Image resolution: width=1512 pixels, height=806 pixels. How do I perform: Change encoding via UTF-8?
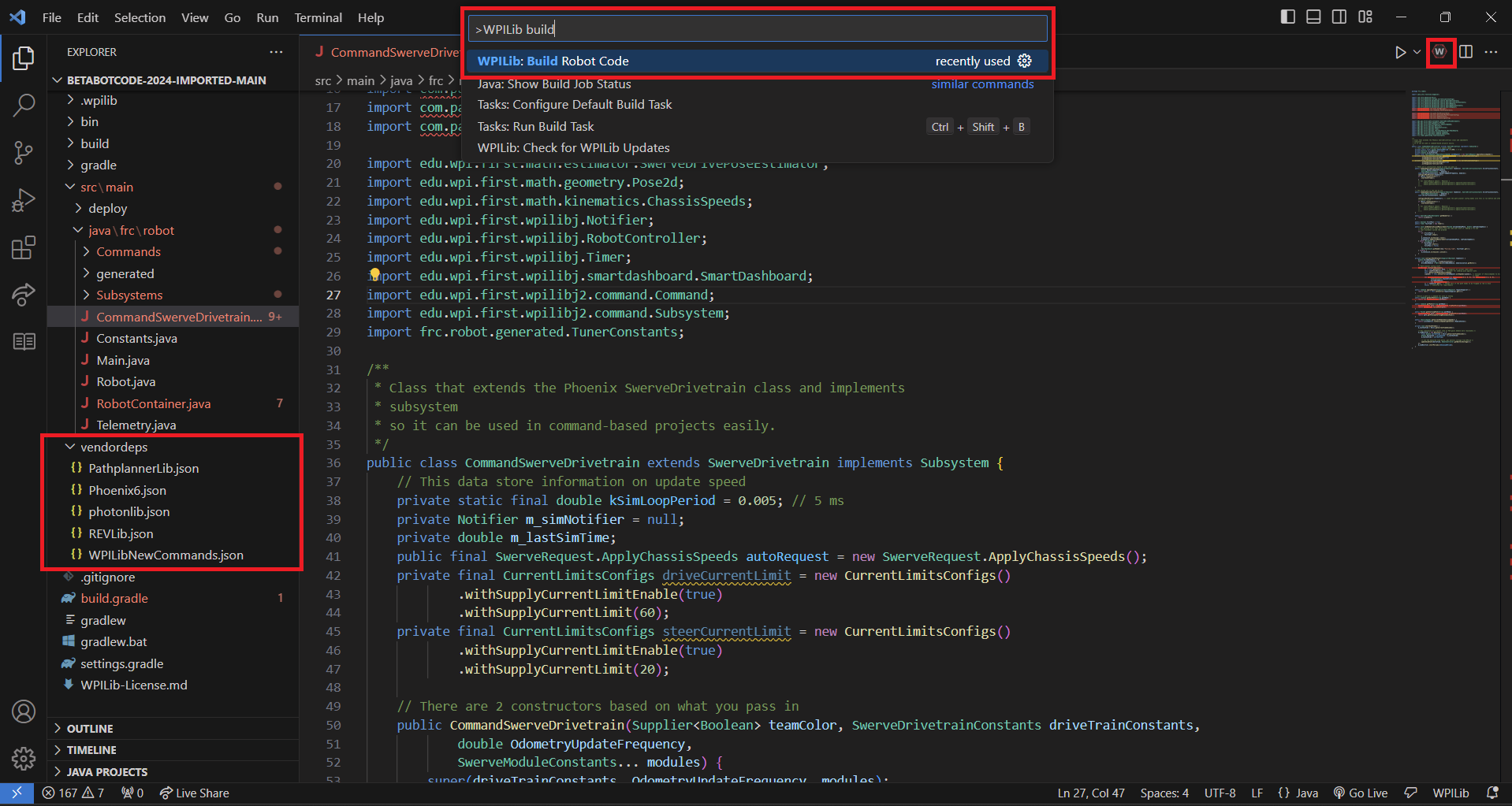[x=1220, y=793]
